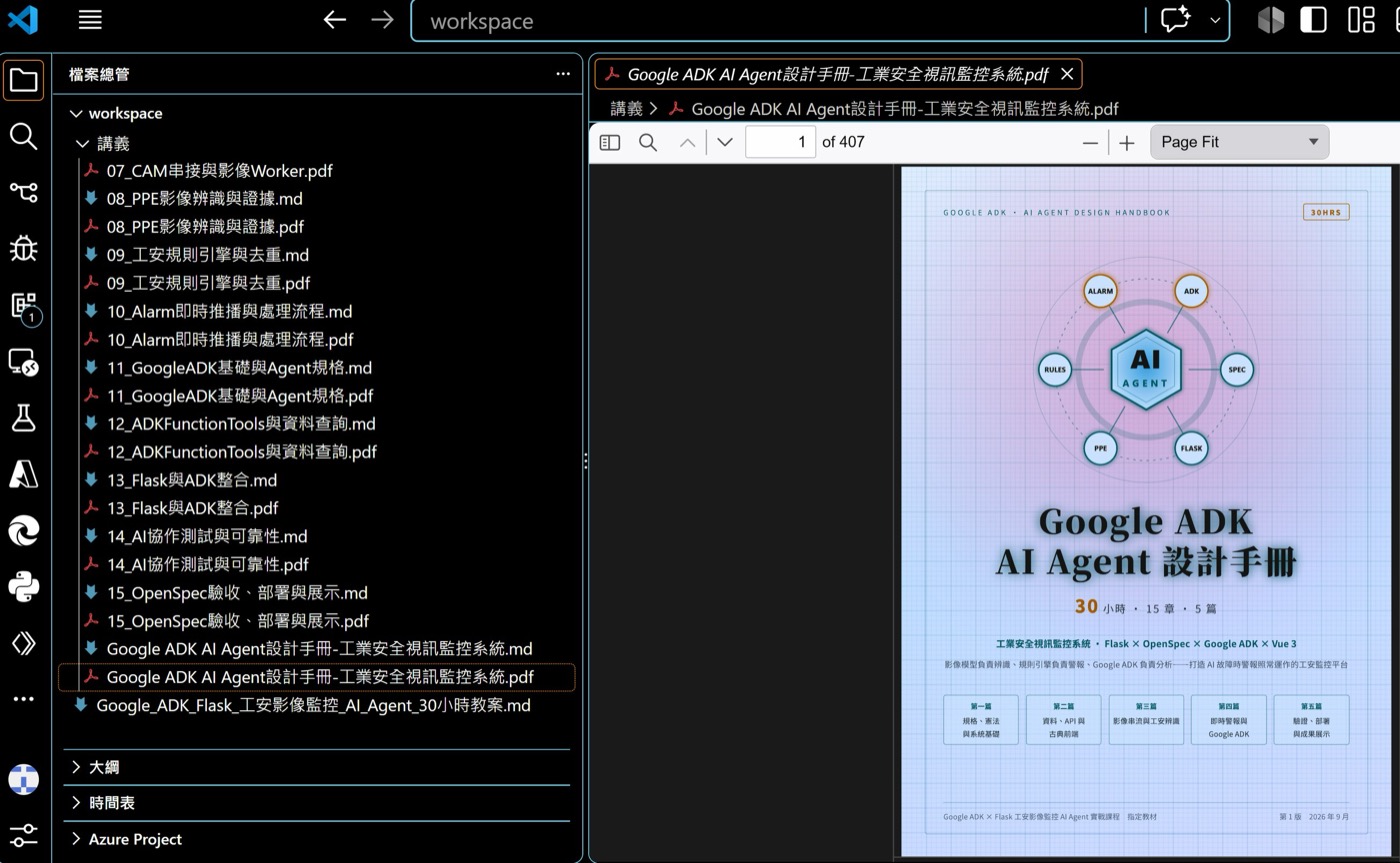Click the Explorer files icon
This screenshot has height=863, width=1400.
[x=24, y=80]
